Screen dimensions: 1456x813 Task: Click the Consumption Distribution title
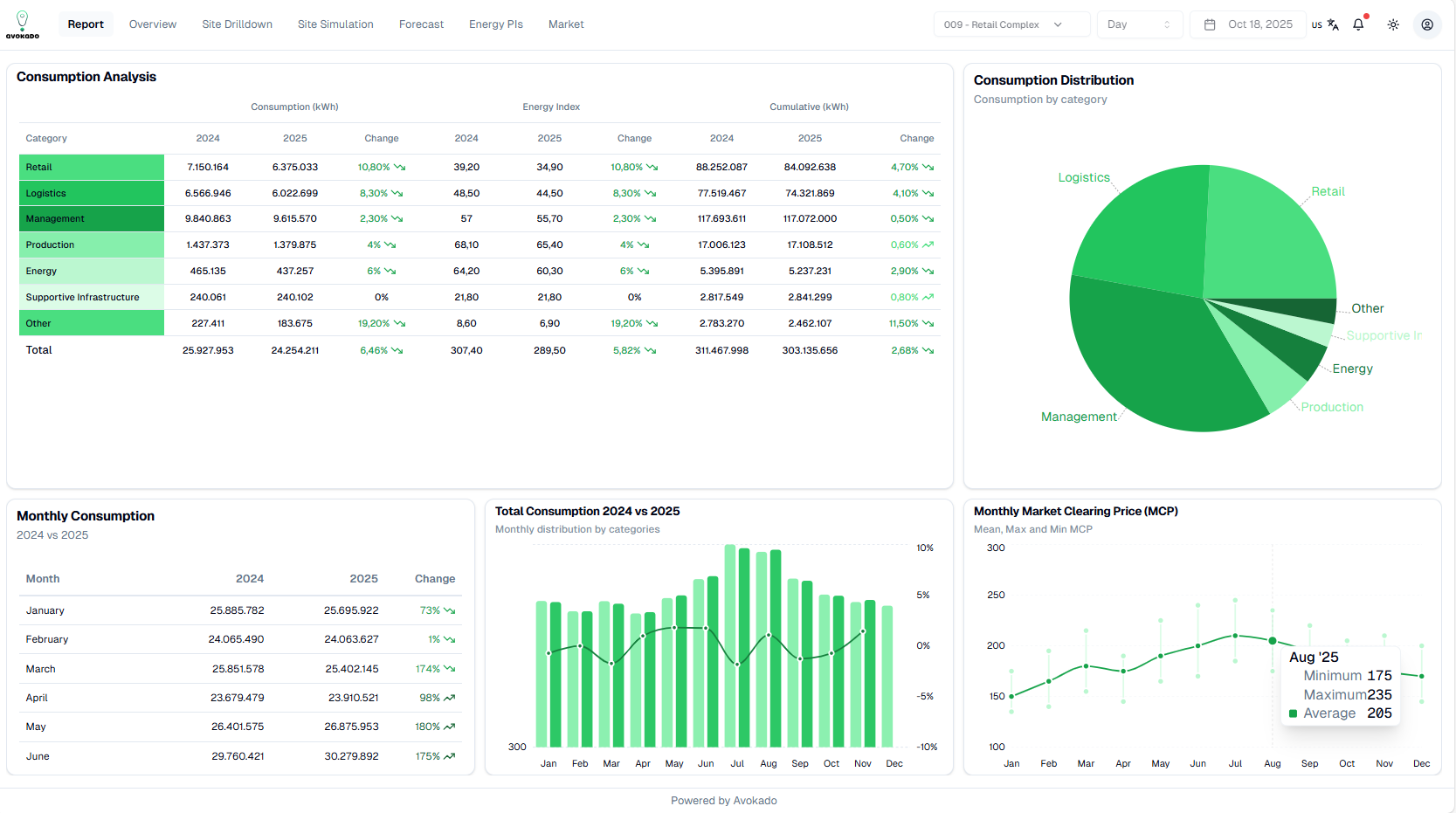(1053, 80)
